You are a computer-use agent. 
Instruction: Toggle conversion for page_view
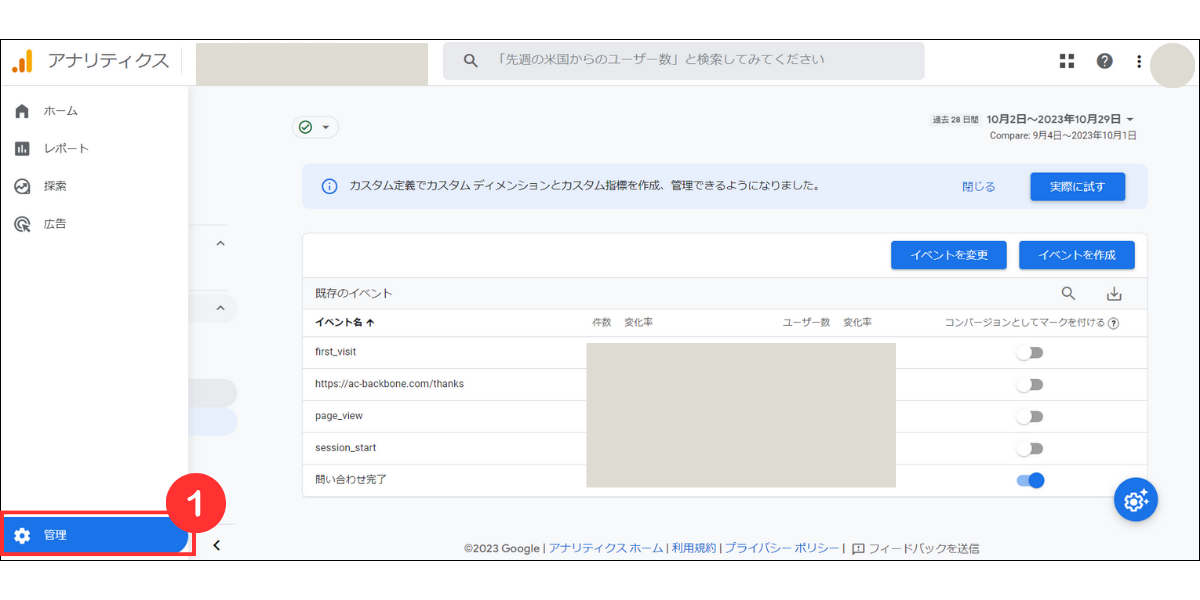tap(1029, 416)
